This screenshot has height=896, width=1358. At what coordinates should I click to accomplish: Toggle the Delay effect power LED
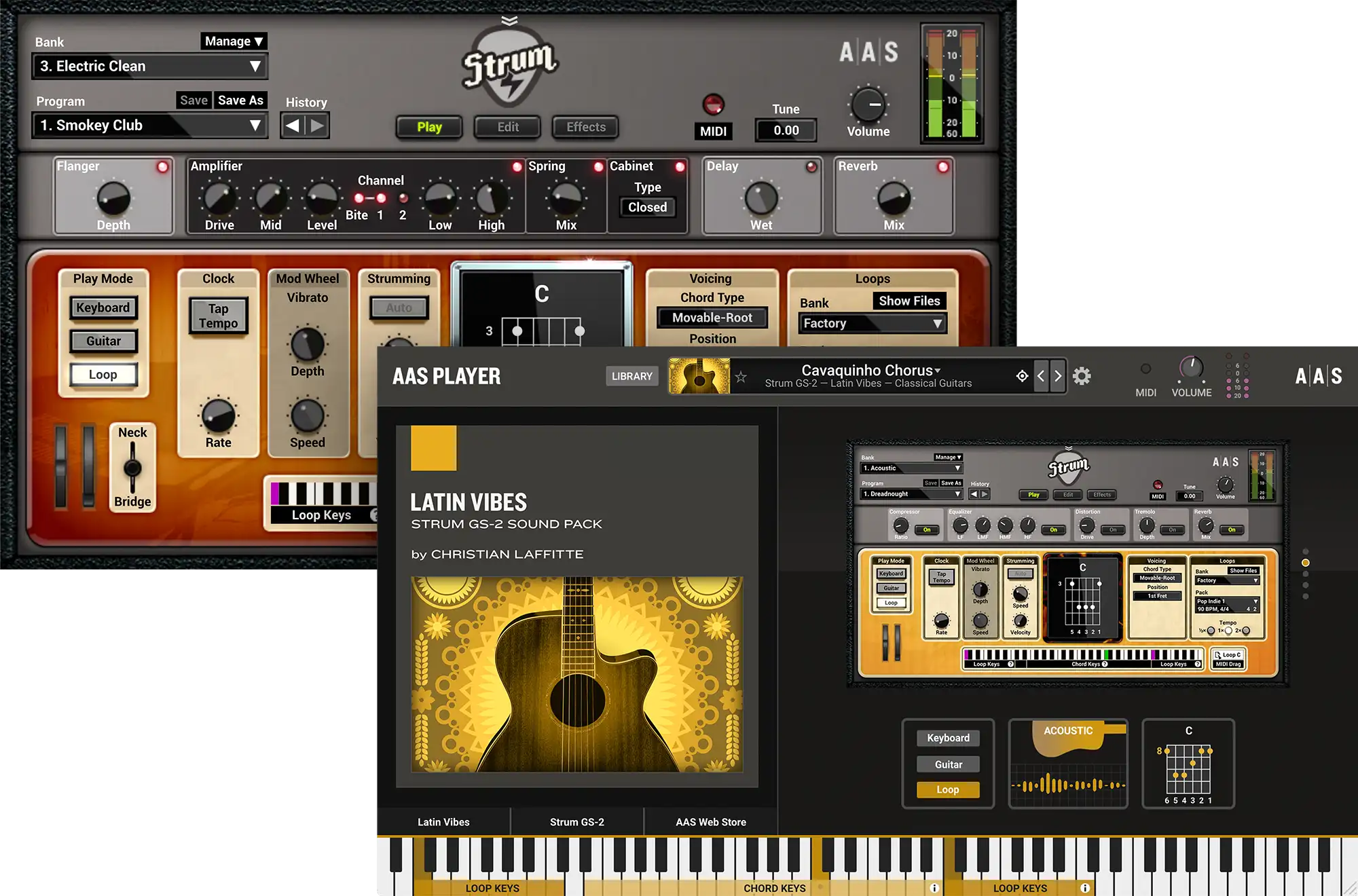point(811,167)
